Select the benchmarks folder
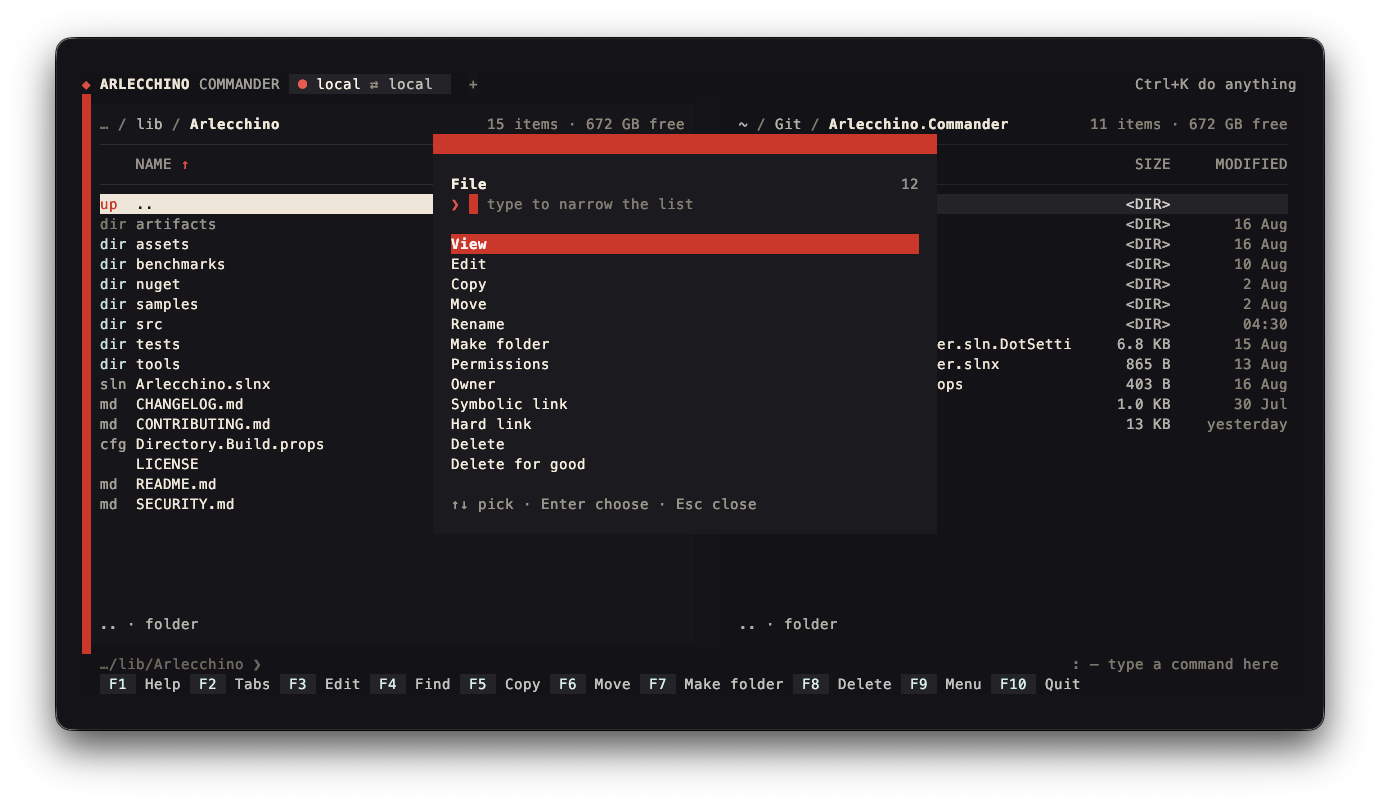The height and width of the screenshot is (804, 1380). point(266,264)
